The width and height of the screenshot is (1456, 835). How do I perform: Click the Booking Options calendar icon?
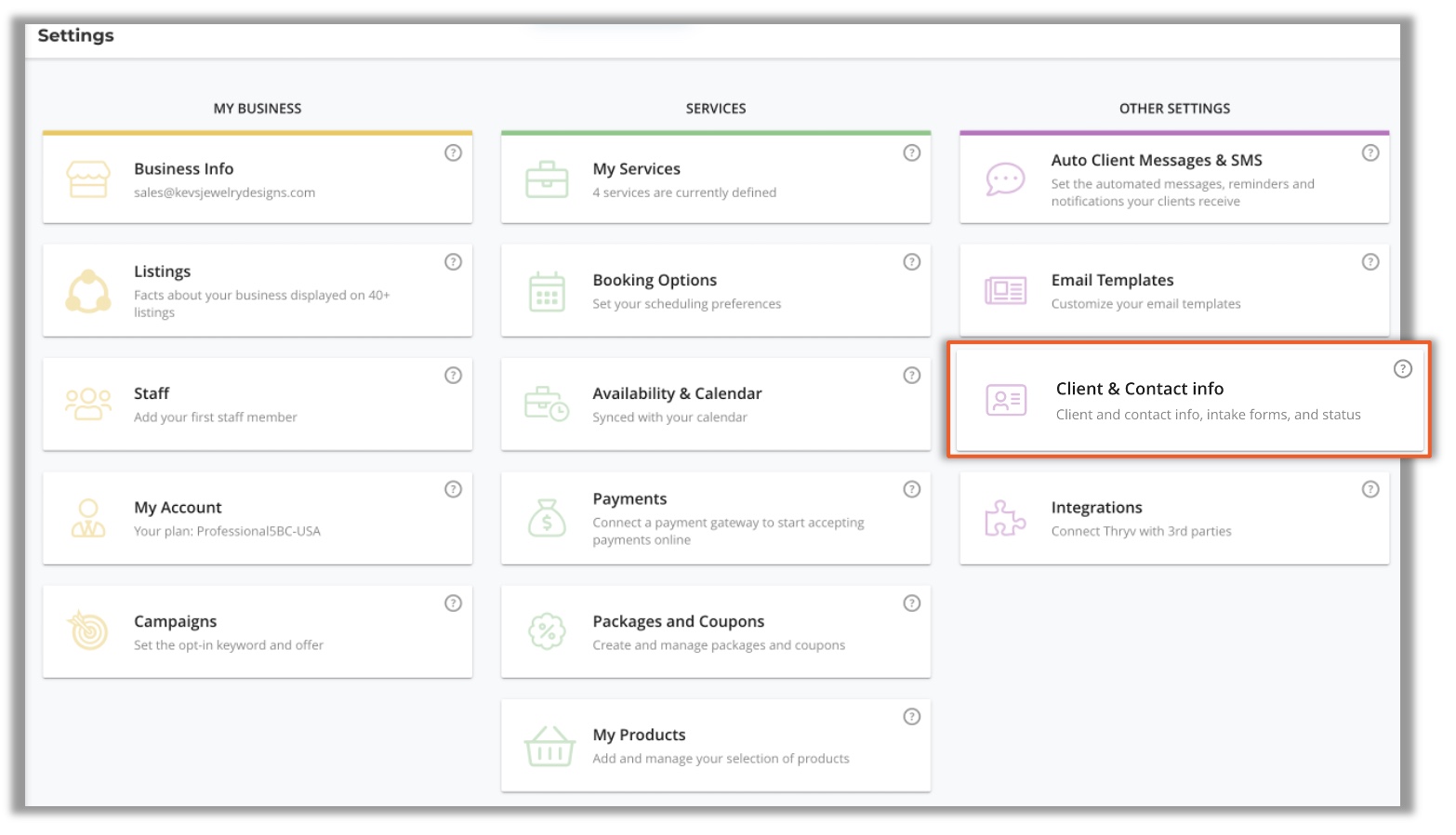[547, 292]
